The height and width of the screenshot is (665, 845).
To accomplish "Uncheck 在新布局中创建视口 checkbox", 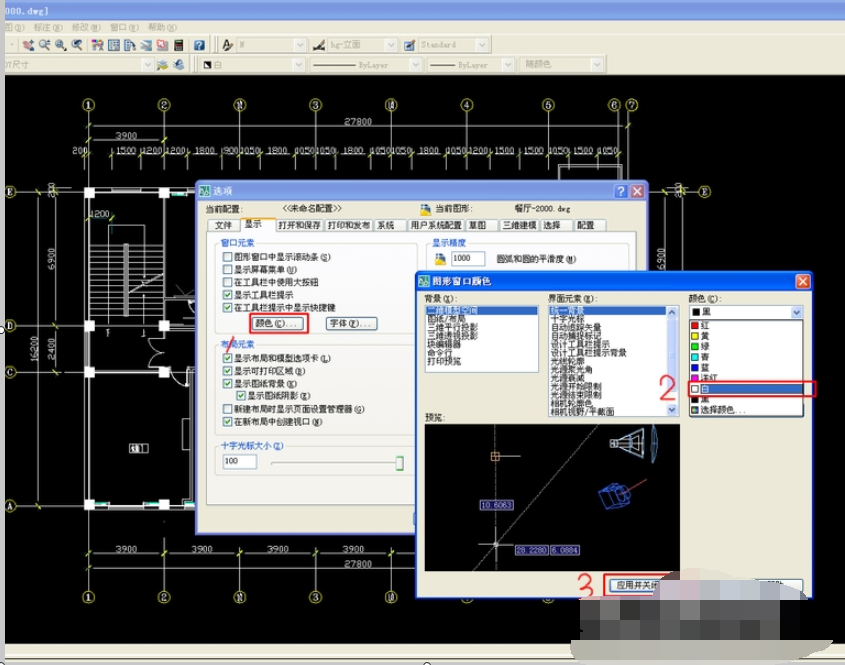I will pos(227,422).
